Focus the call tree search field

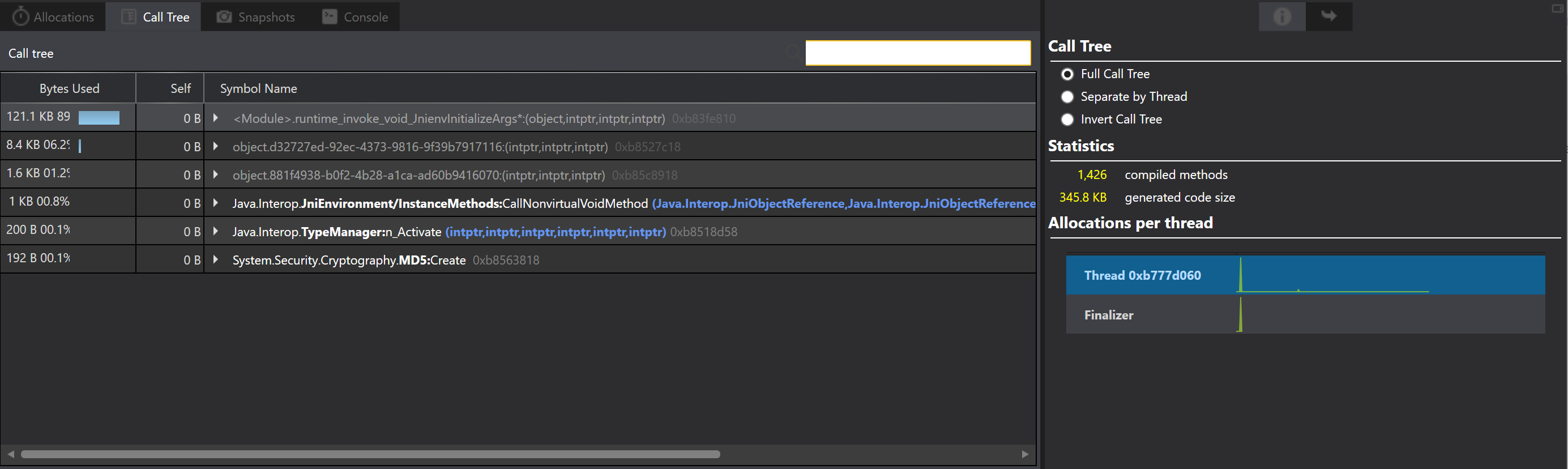(x=918, y=53)
